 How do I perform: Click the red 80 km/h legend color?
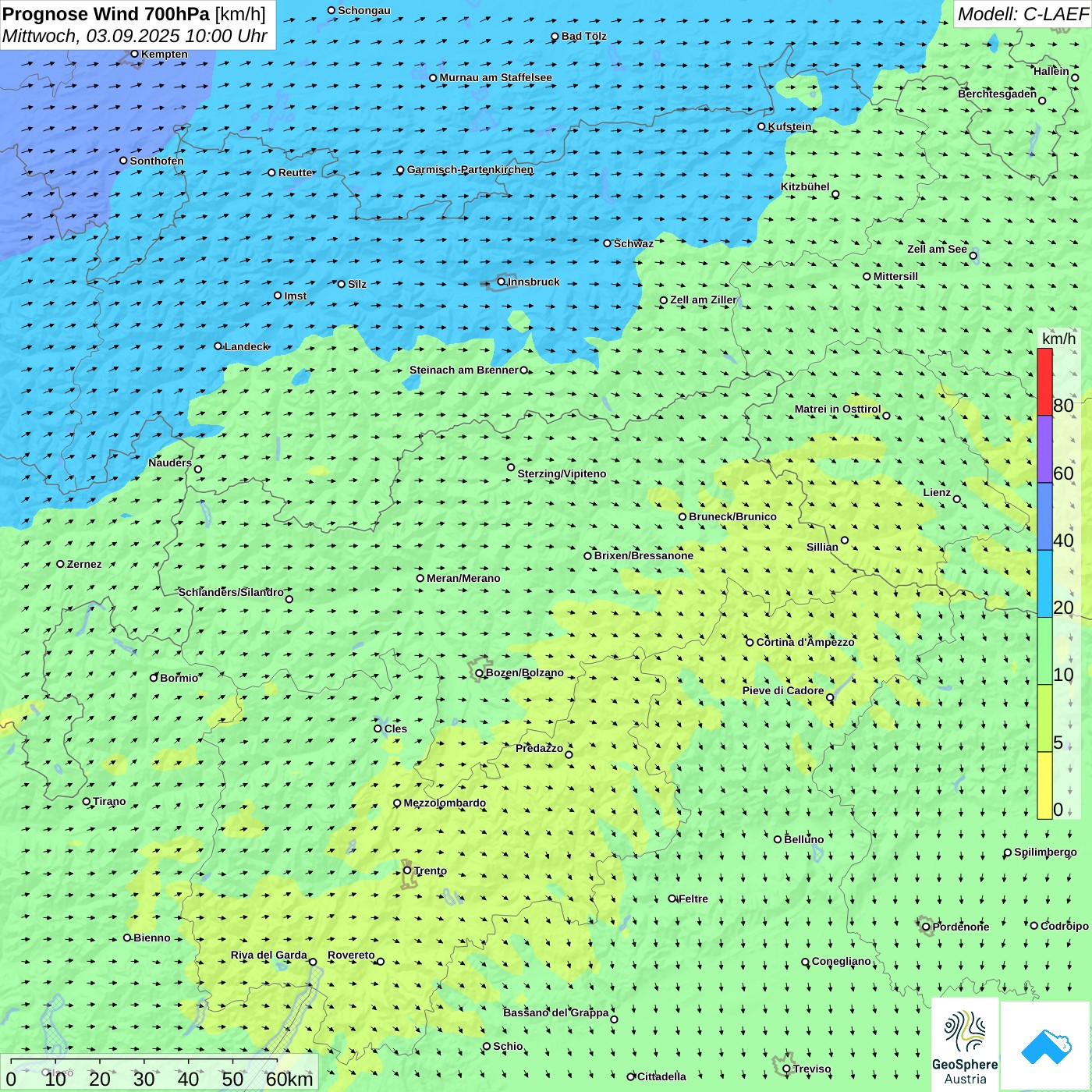[1044, 382]
